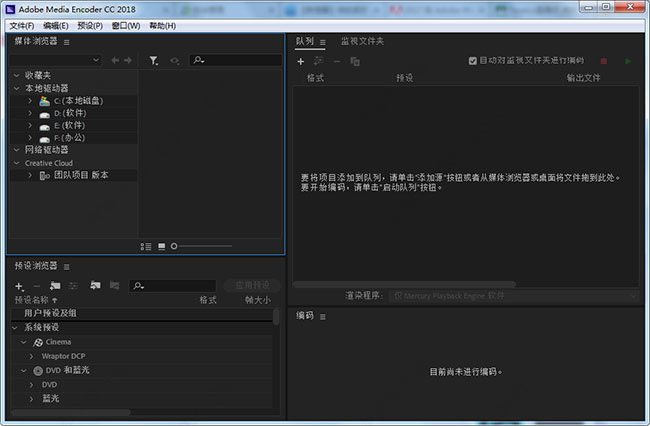
Task: Open the 窗口(W) menu
Action: 126,26
